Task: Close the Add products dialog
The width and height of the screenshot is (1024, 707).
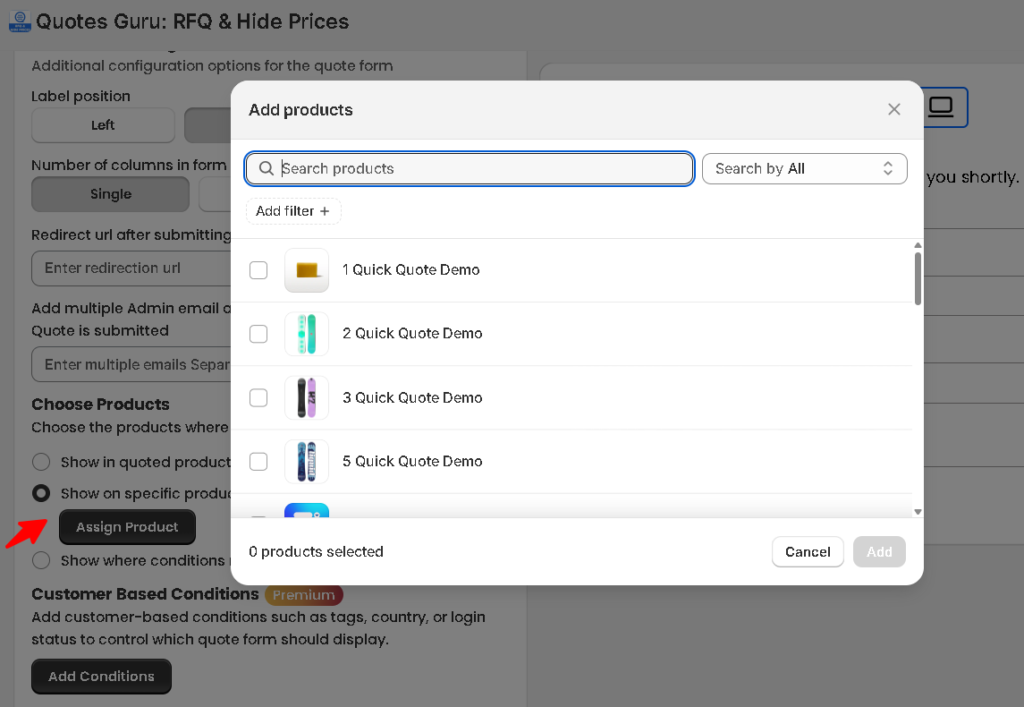Action: pos(894,110)
